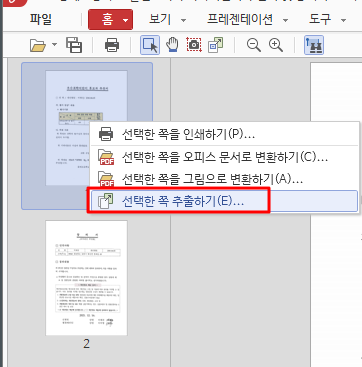Select the snapshot camera tool
Viewport: 362px width, 367px height.
click(x=194, y=45)
